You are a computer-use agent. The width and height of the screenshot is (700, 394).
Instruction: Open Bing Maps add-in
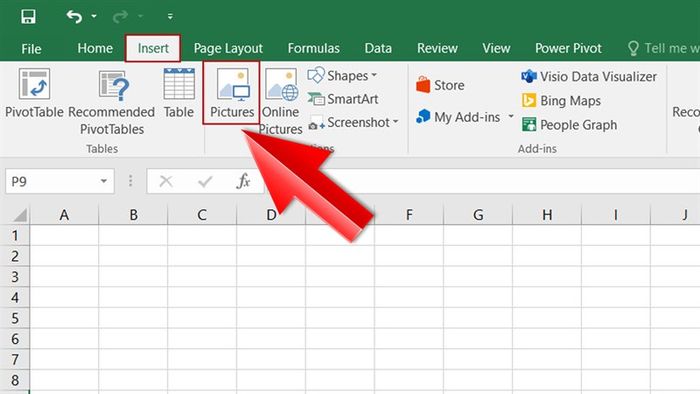561,101
